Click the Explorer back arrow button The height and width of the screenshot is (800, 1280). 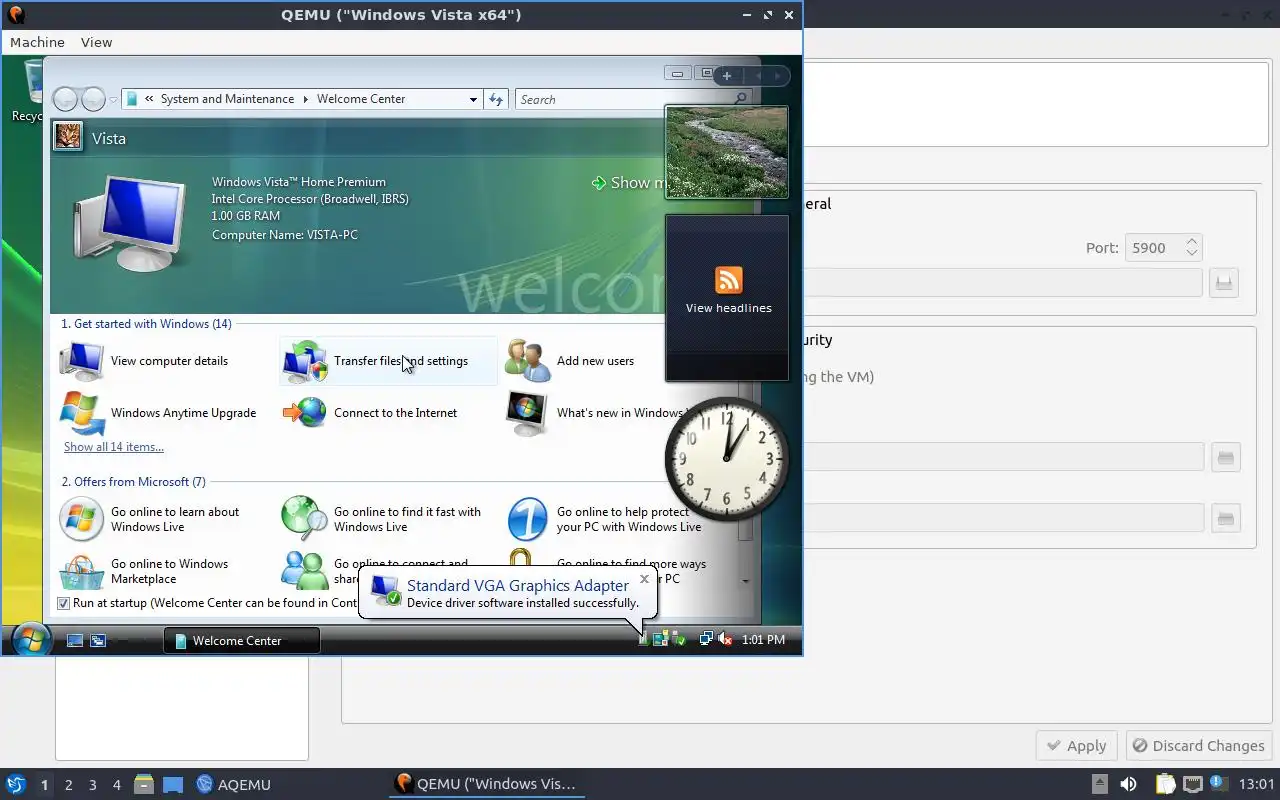coord(65,99)
